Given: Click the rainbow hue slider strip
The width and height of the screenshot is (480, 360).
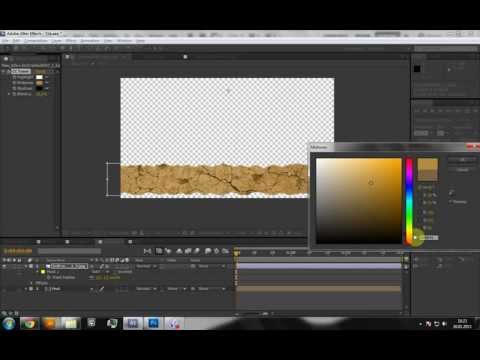Looking at the screenshot, I should pos(409,201).
